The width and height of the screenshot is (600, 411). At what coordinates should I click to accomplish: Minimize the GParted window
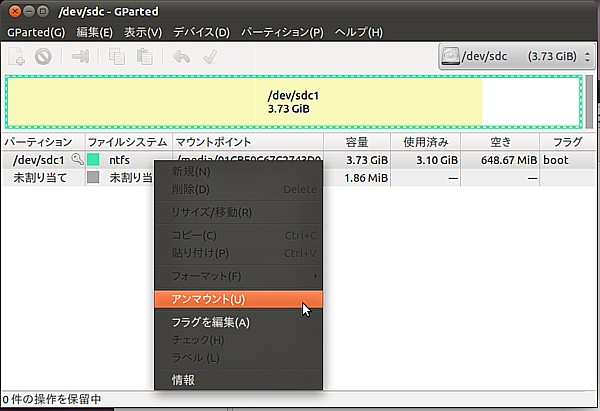click(29, 11)
